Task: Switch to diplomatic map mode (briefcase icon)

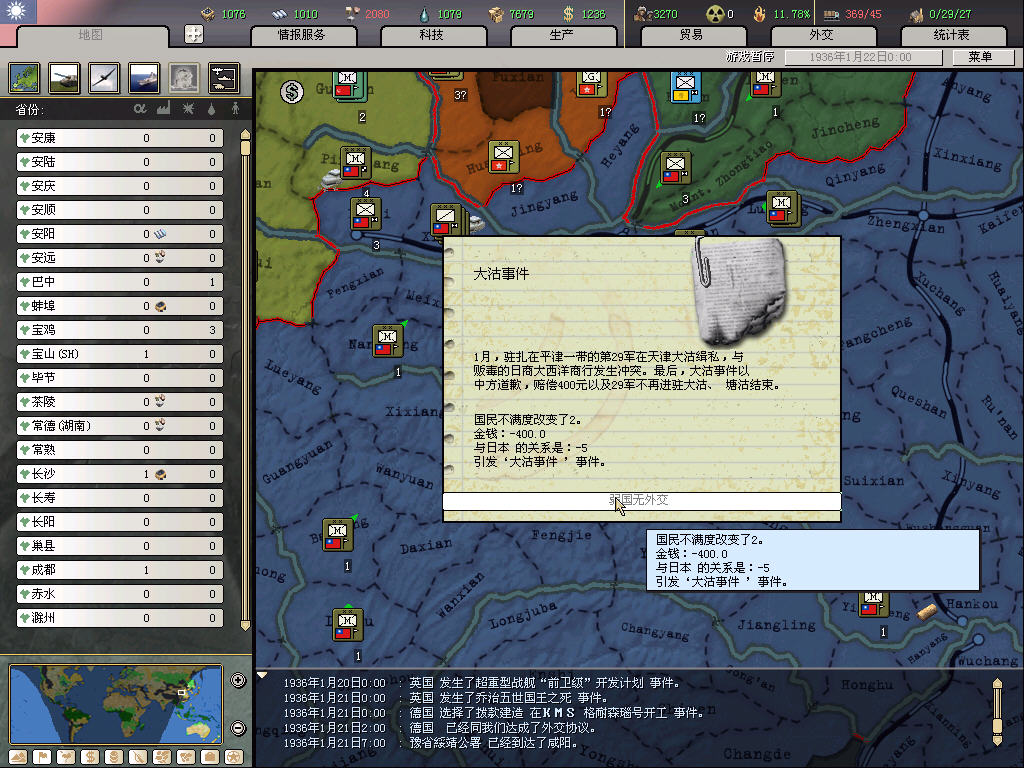Action: 210,757
